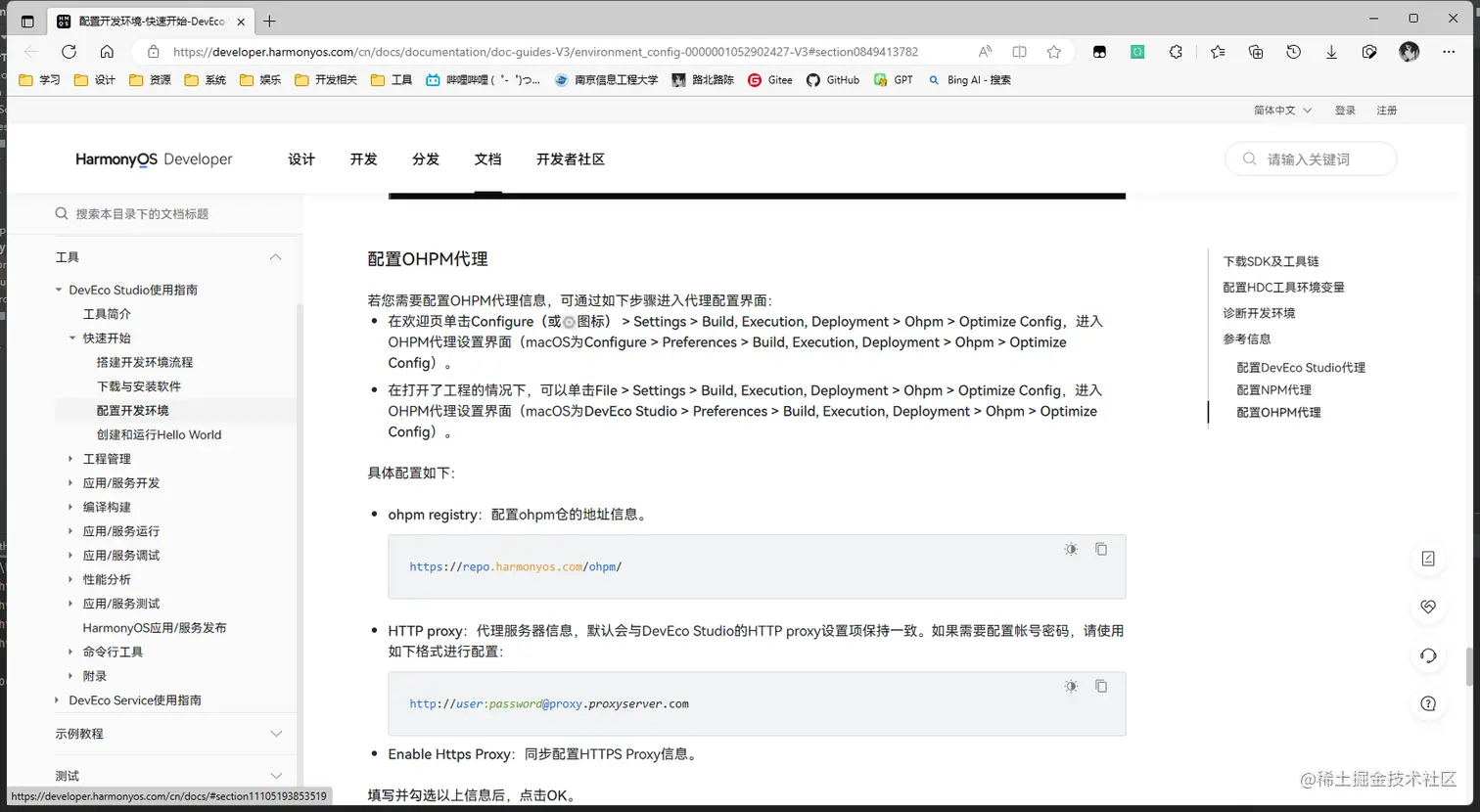The height and width of the screenshot is (812, 1480).
Task: Click the feedback note icon on right side
Action: click(x=1428, y=559)
